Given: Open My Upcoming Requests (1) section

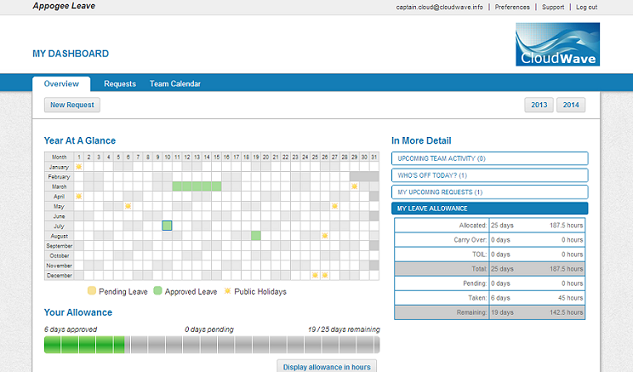Looking at the screenshot, I should click(x=489, y=192).
